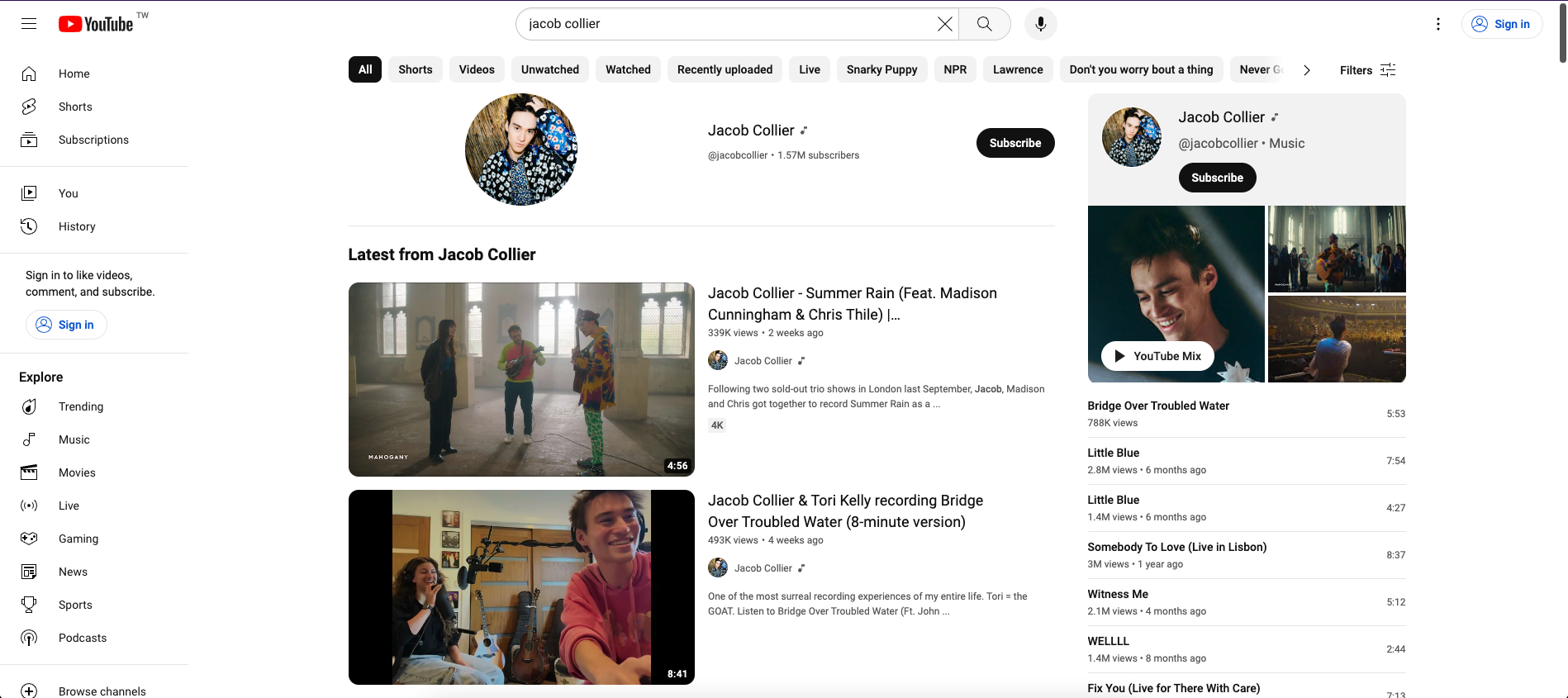Play WELLLL track
This screenshot has height=698, width=1568.
point(1246,649)
